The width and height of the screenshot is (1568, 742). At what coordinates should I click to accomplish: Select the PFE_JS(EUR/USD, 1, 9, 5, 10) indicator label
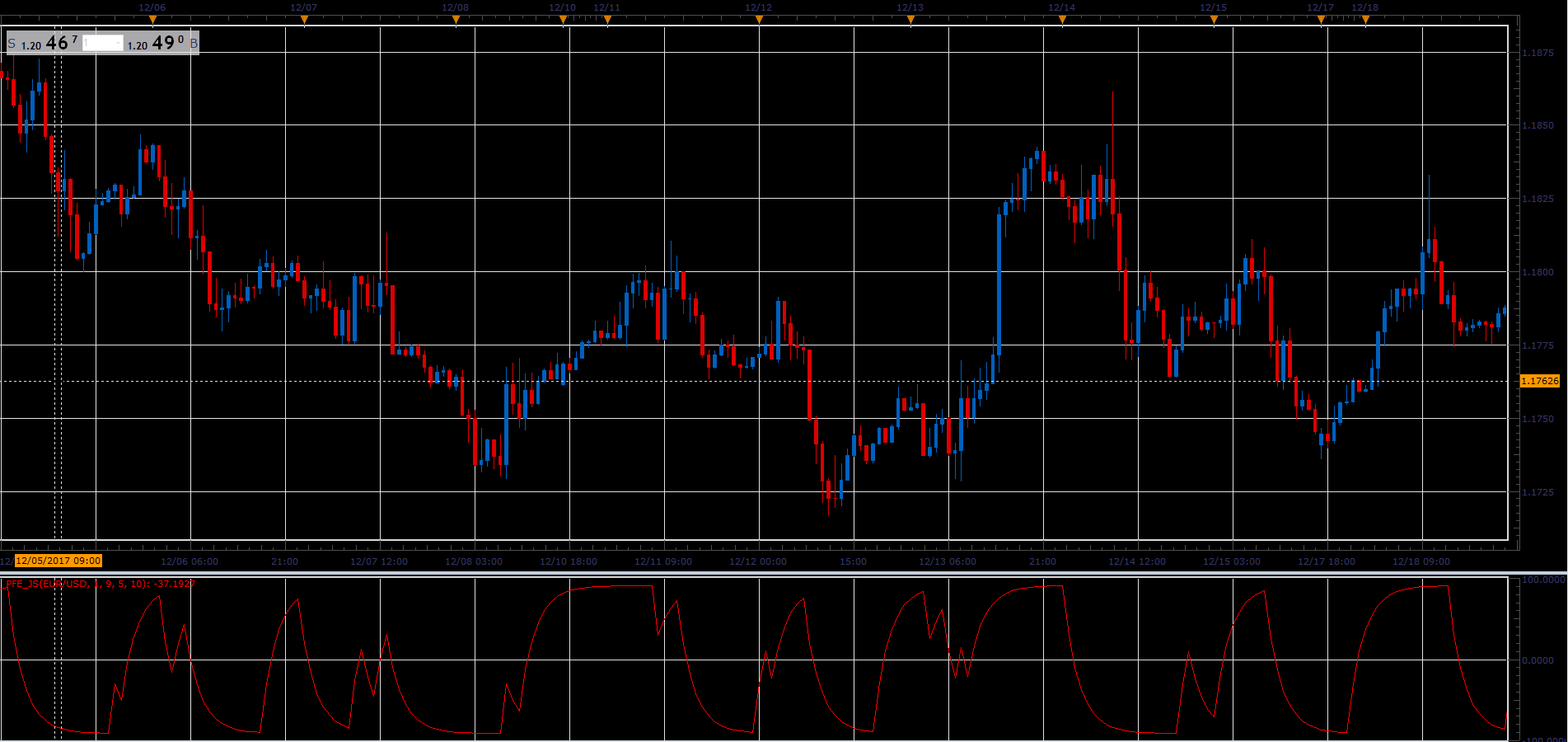(100, 584)
